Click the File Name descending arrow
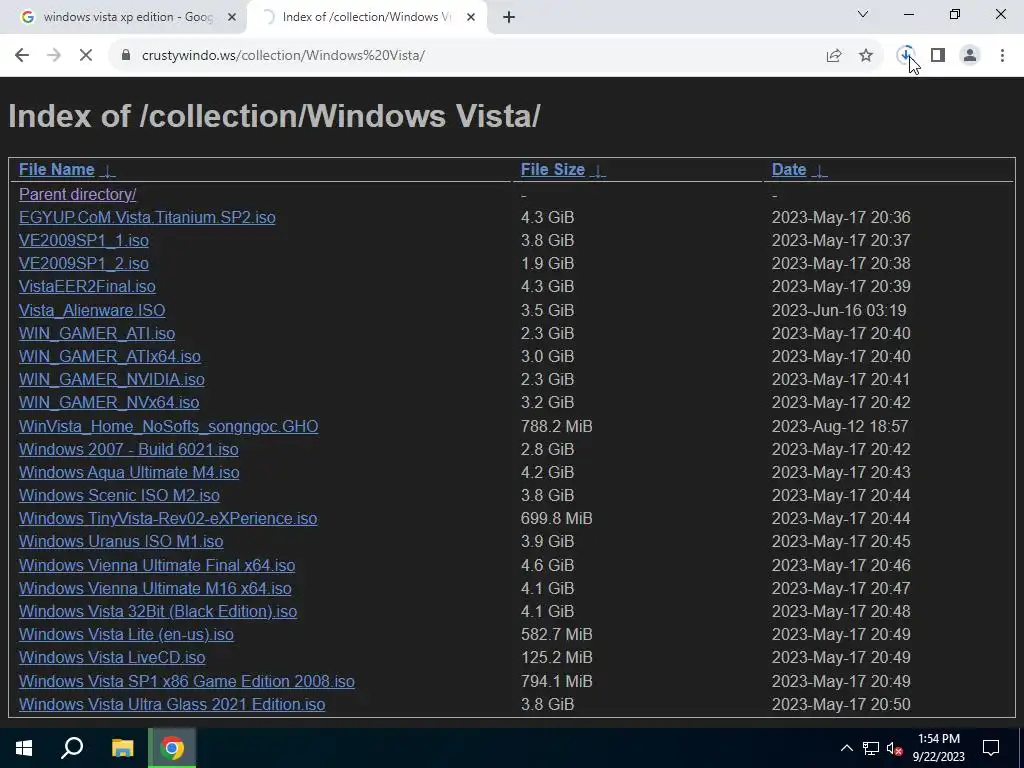1024x768 pixels. click(x=108, y=172)
